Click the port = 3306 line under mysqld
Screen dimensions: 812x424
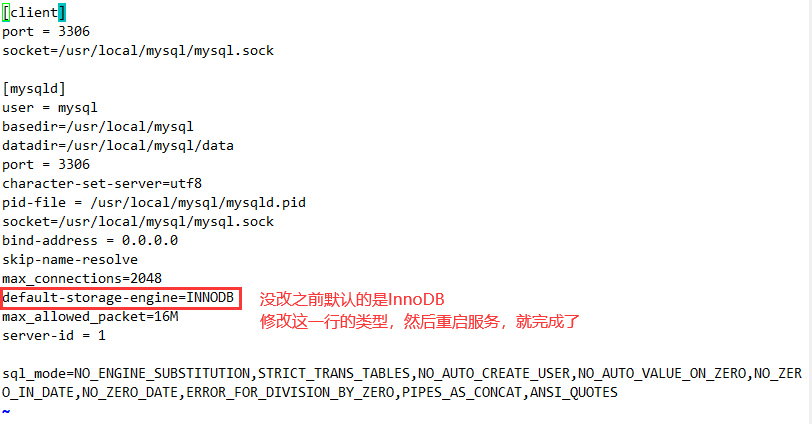click(46, 165)
